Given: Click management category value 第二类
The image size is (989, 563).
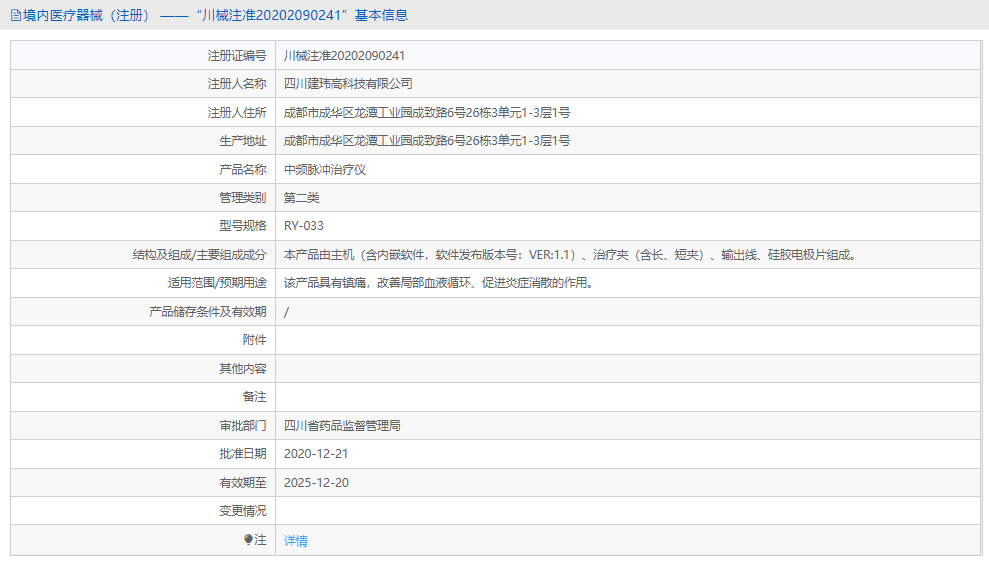Looking at the screenshot, I should 301,197.
